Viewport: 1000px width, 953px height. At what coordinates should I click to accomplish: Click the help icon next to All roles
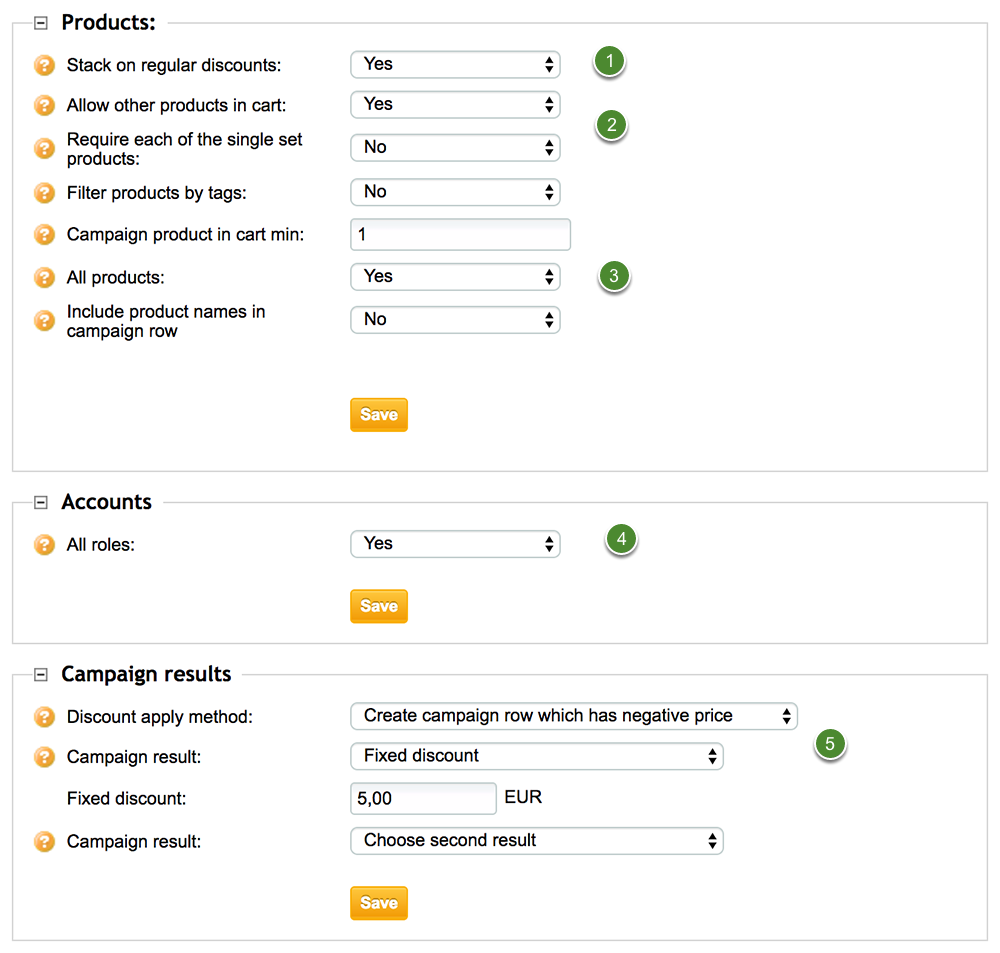44,544
